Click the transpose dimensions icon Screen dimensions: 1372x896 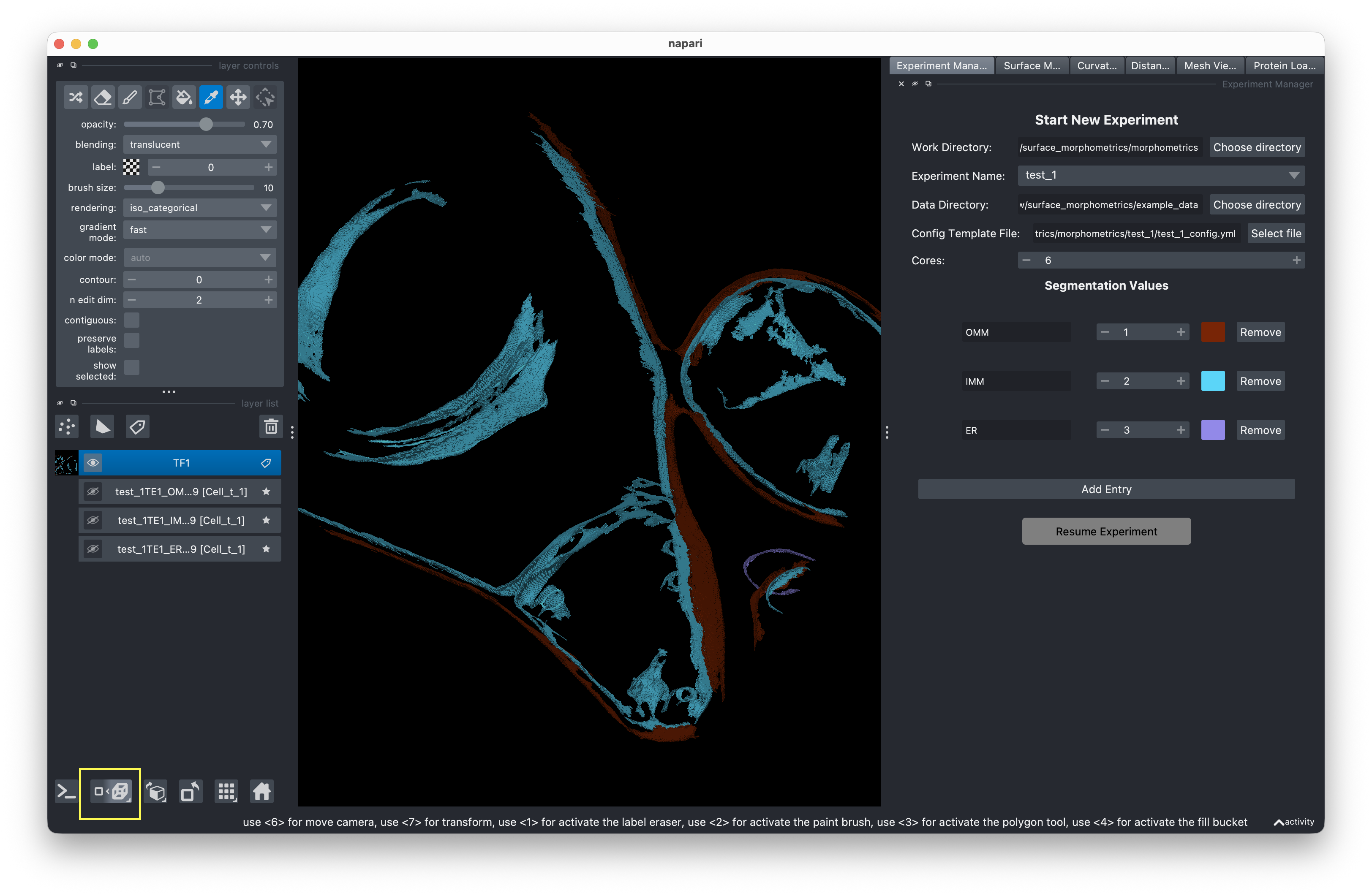click(x=190, y=792)
